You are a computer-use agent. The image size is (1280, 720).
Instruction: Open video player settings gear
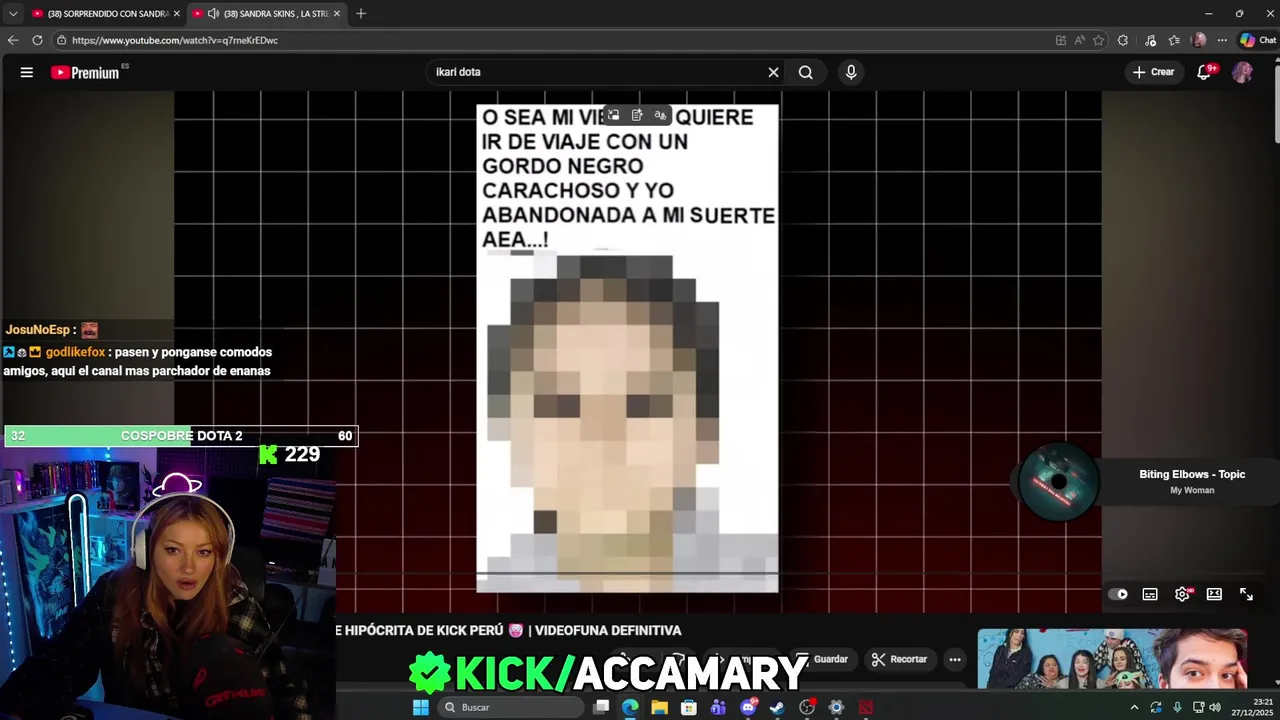(x=1182, y=594)
